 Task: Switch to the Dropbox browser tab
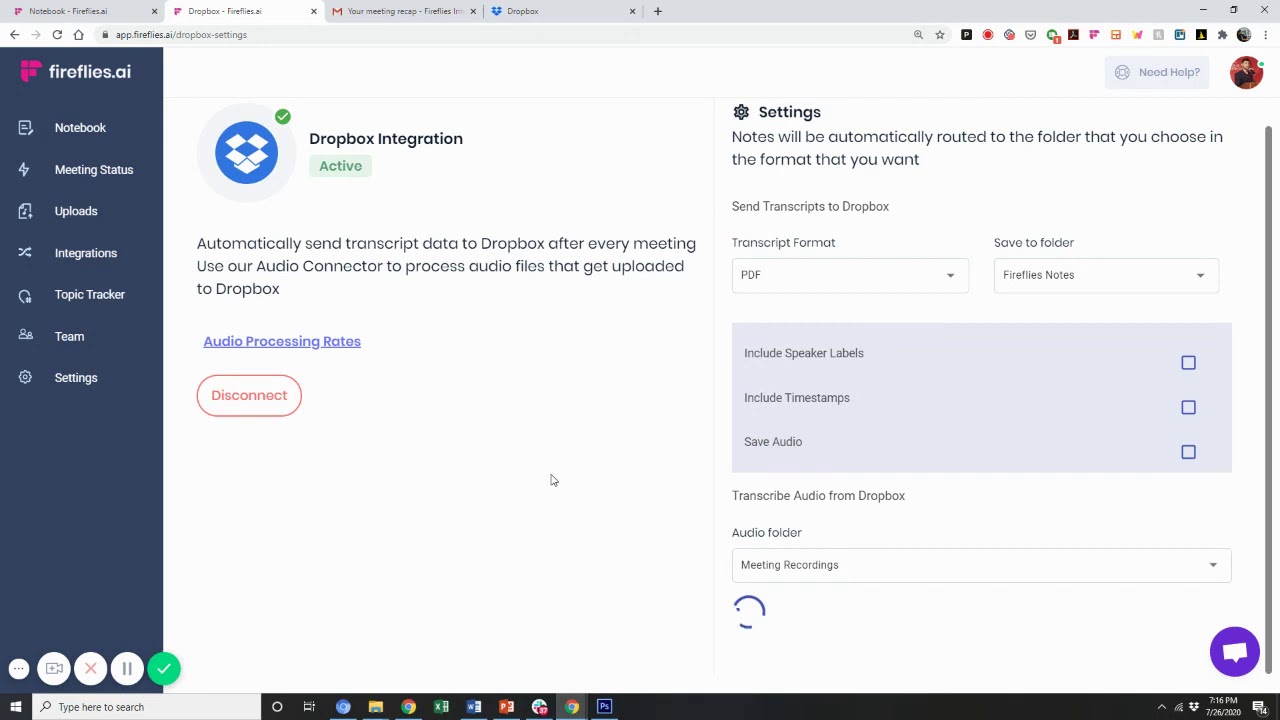(x=560, y=11)
